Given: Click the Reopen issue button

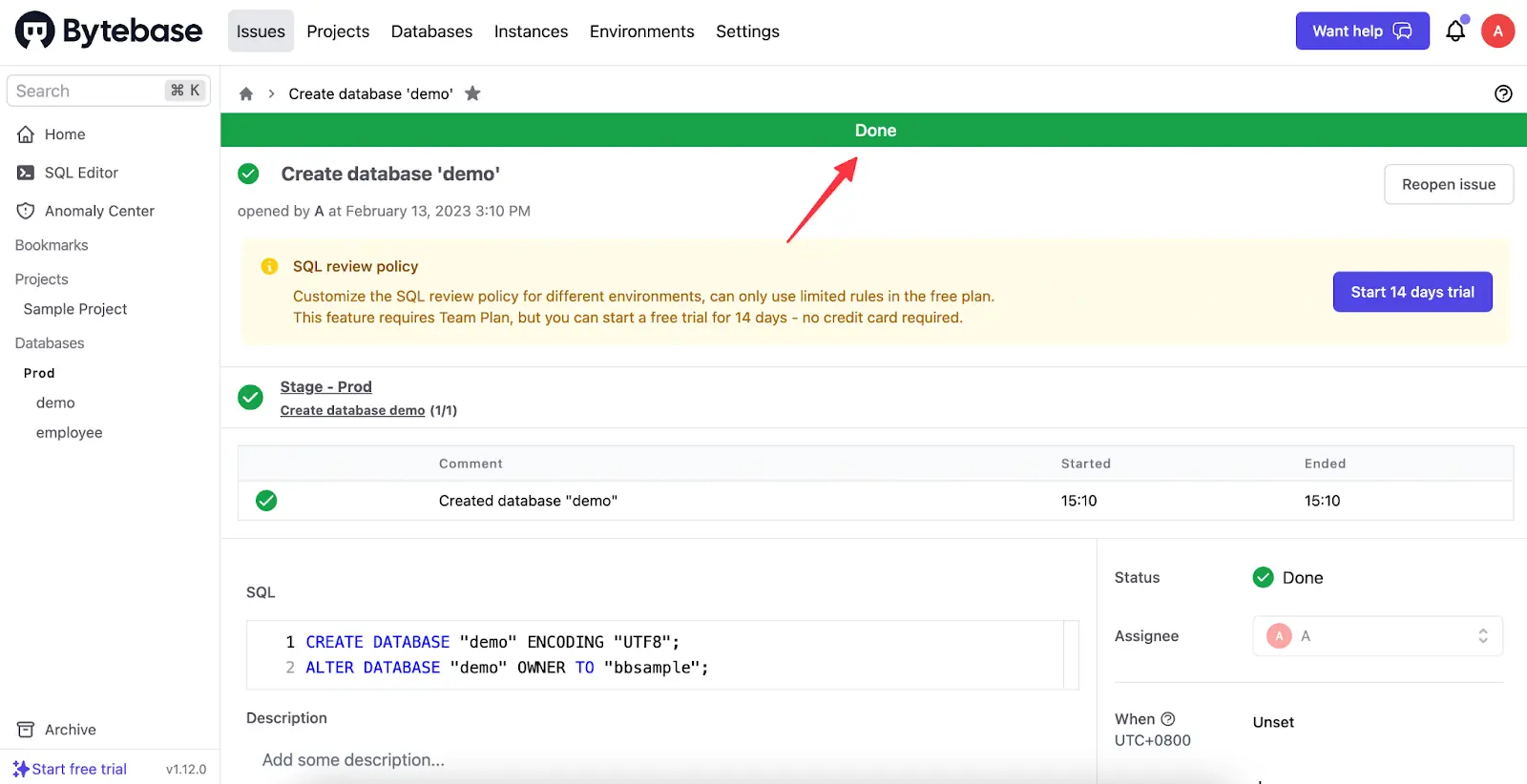Looking at the screenshot, I should 1449,184.
